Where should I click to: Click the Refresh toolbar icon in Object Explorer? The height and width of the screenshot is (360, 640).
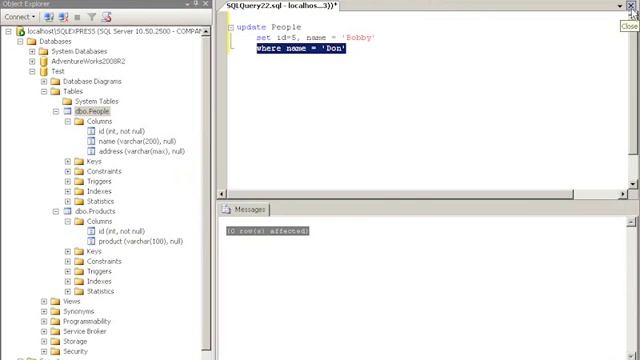point(107,17)
